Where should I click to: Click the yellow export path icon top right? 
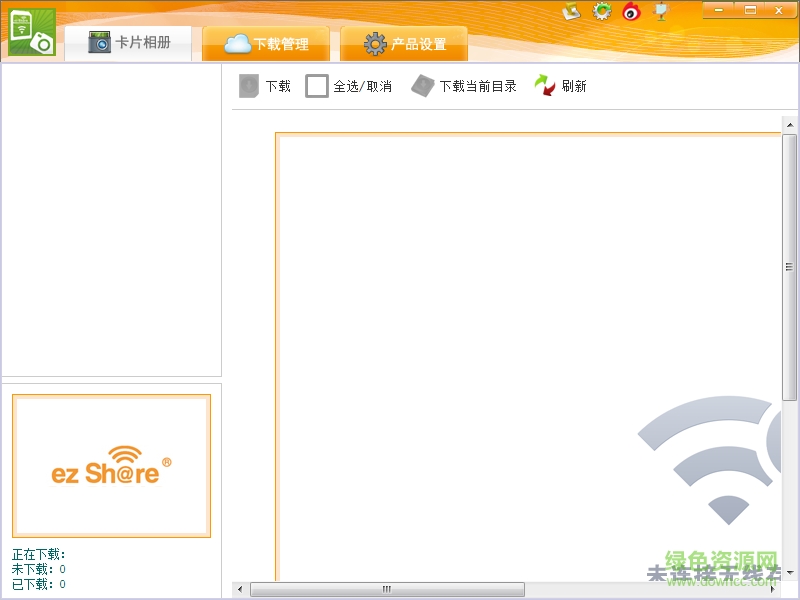[x=572, y=13]
